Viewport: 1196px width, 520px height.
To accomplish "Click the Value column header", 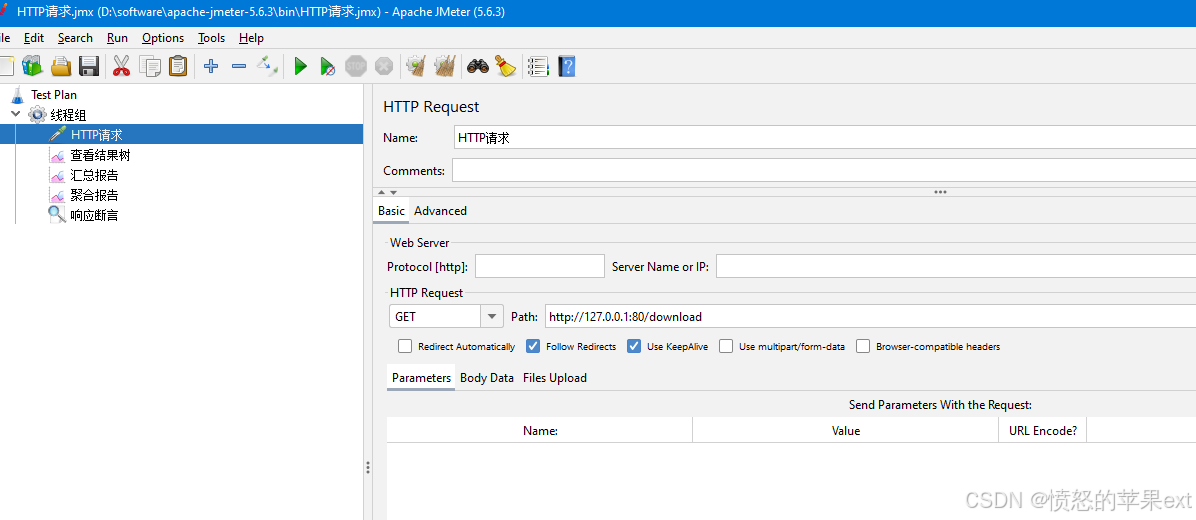I will 845,431.
